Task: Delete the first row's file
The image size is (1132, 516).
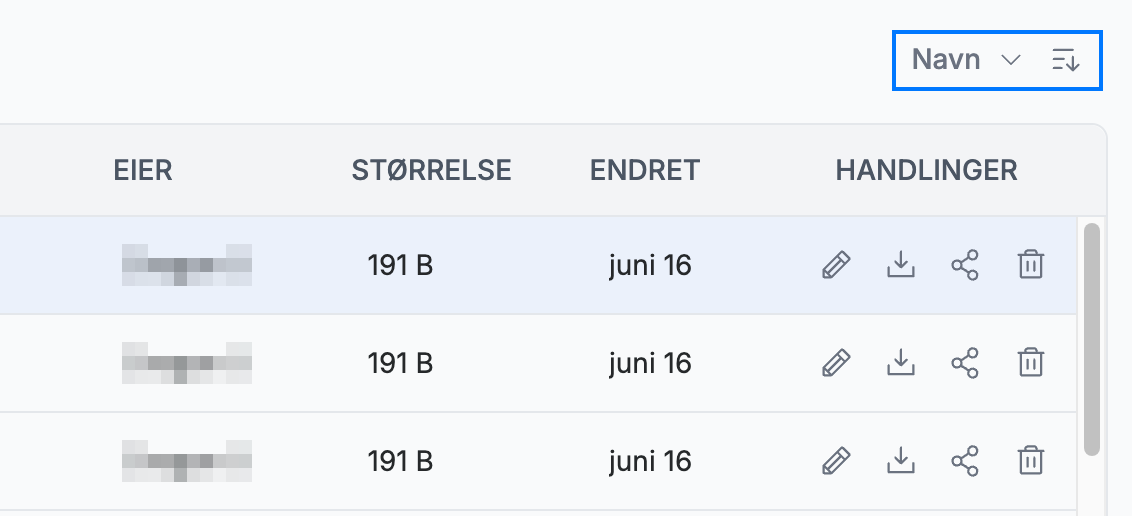Action: pos(1030,265)
